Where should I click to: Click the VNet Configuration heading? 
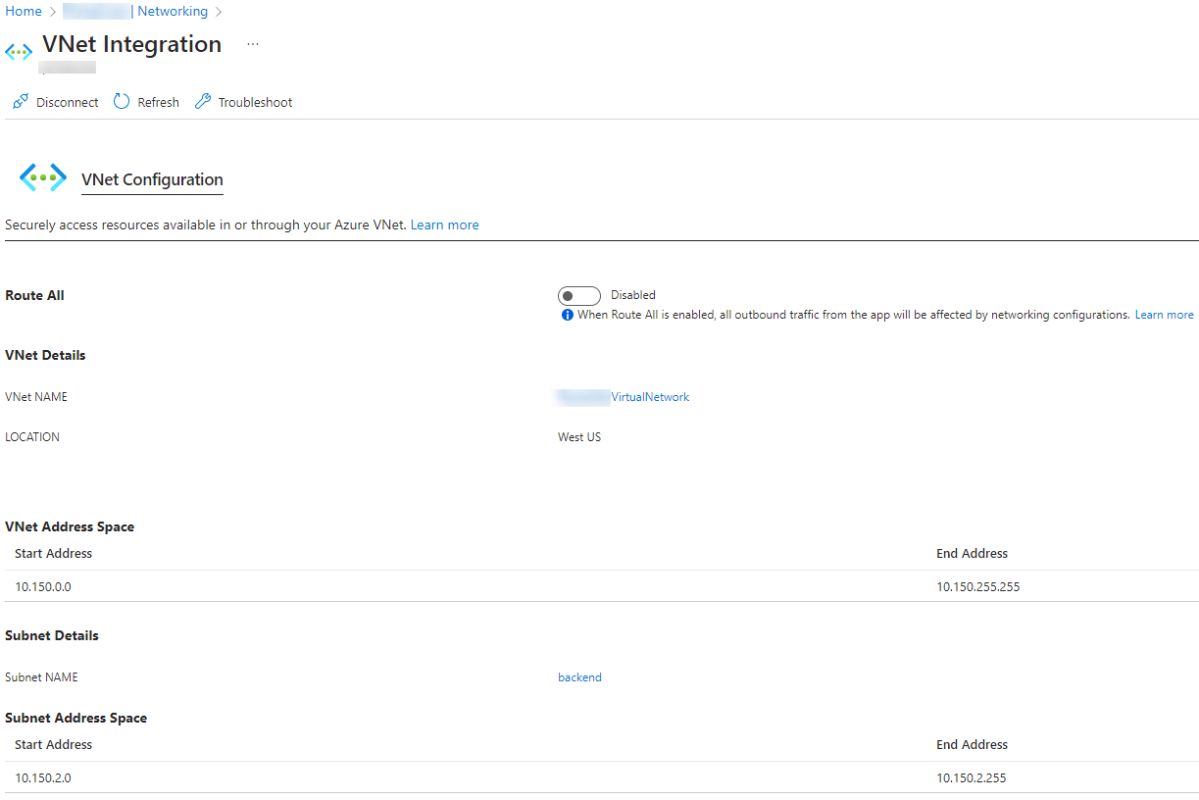click(x=152, y=180)
